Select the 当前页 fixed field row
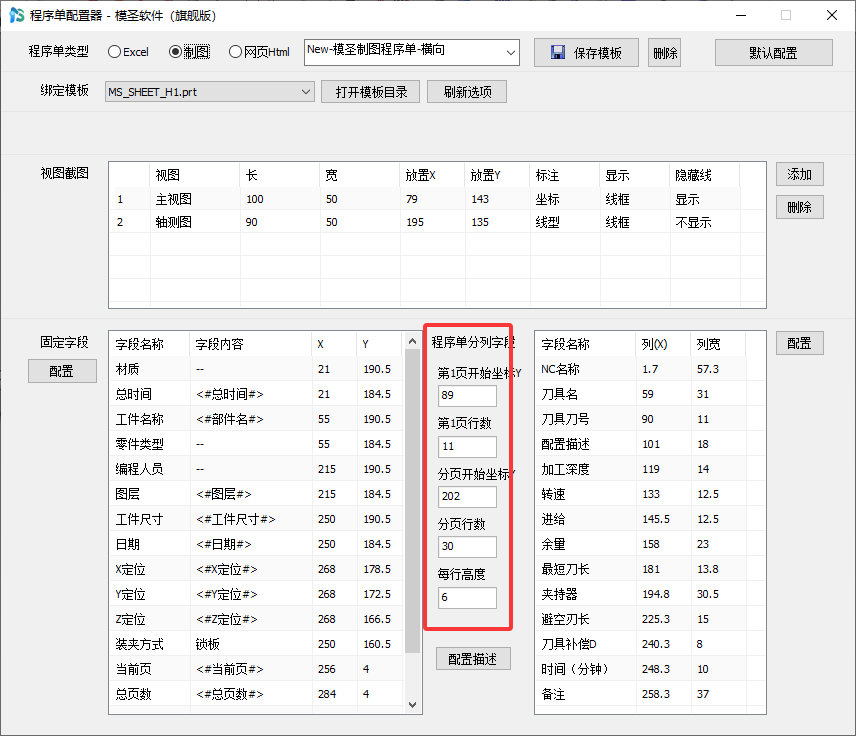 (x=257, y=669)
